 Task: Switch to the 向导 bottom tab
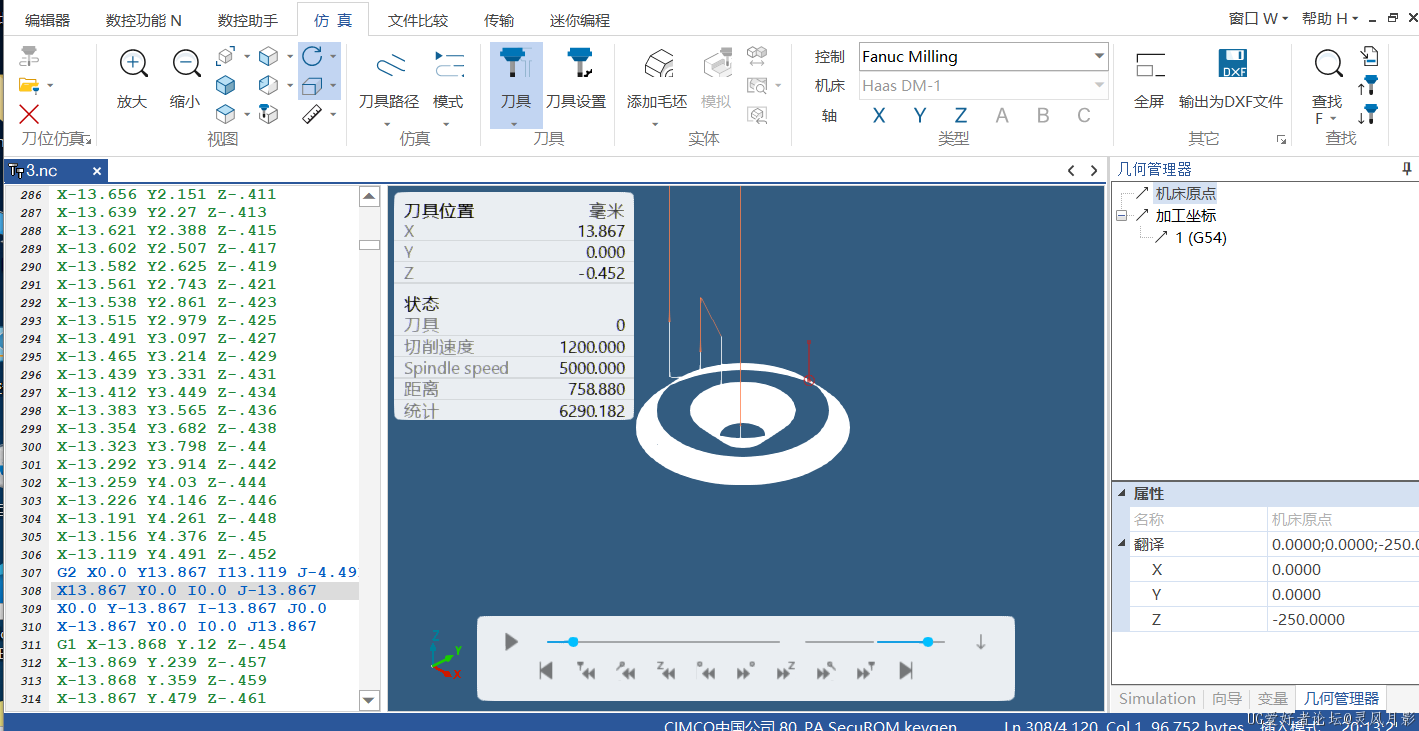pos(1226,698)
